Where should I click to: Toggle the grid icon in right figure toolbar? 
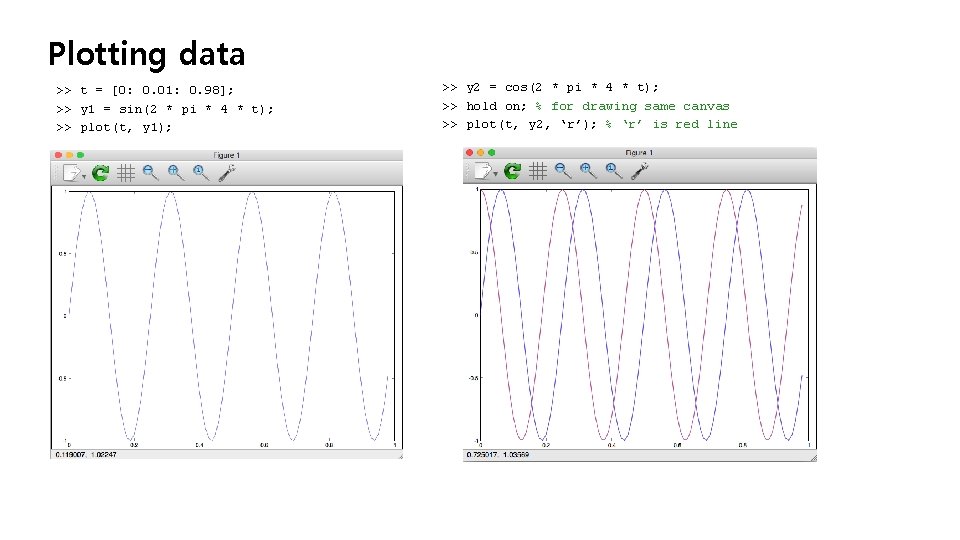[x=538, y=171]
